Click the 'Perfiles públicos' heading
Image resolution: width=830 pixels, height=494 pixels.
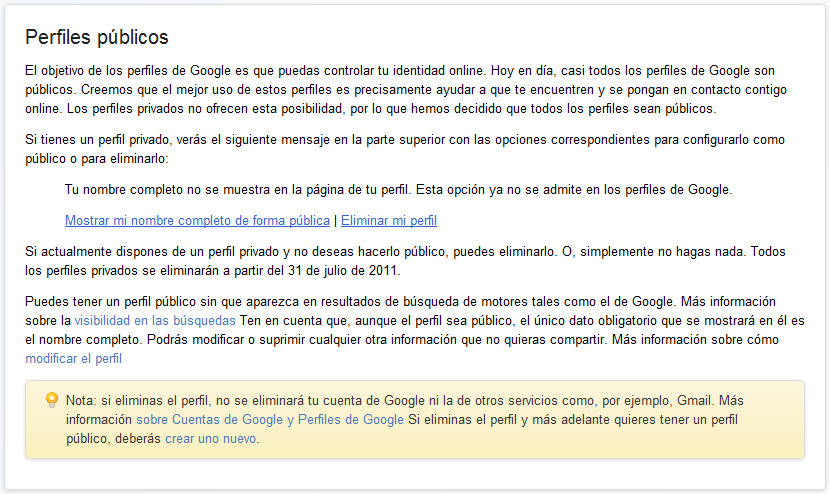pos(97,37)
